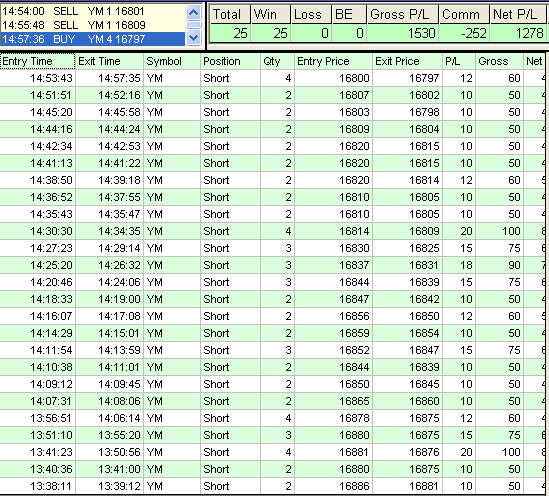Click the order list scroll up arrow
The image size is (549, 496).
[193, 12]
